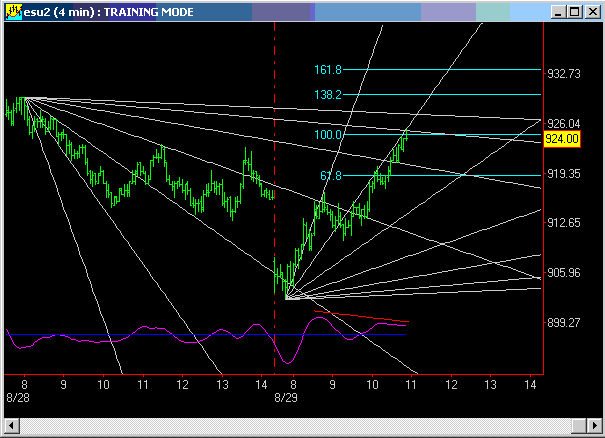Minimize the esu2 chart window
Viewport: 605px width, 438px height.
tap(554, 12)
